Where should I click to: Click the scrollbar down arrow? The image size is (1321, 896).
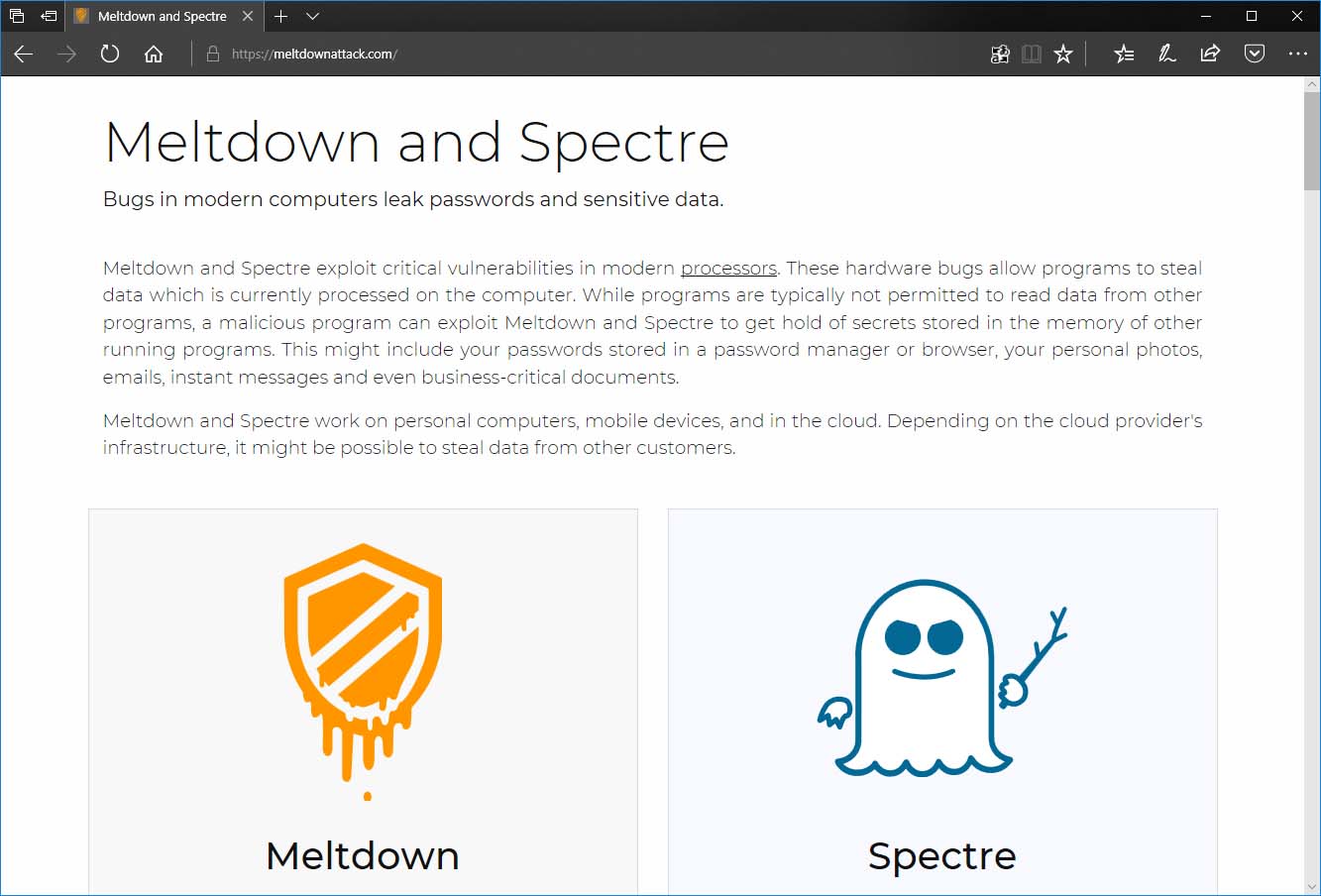(x=1312, y=886)
